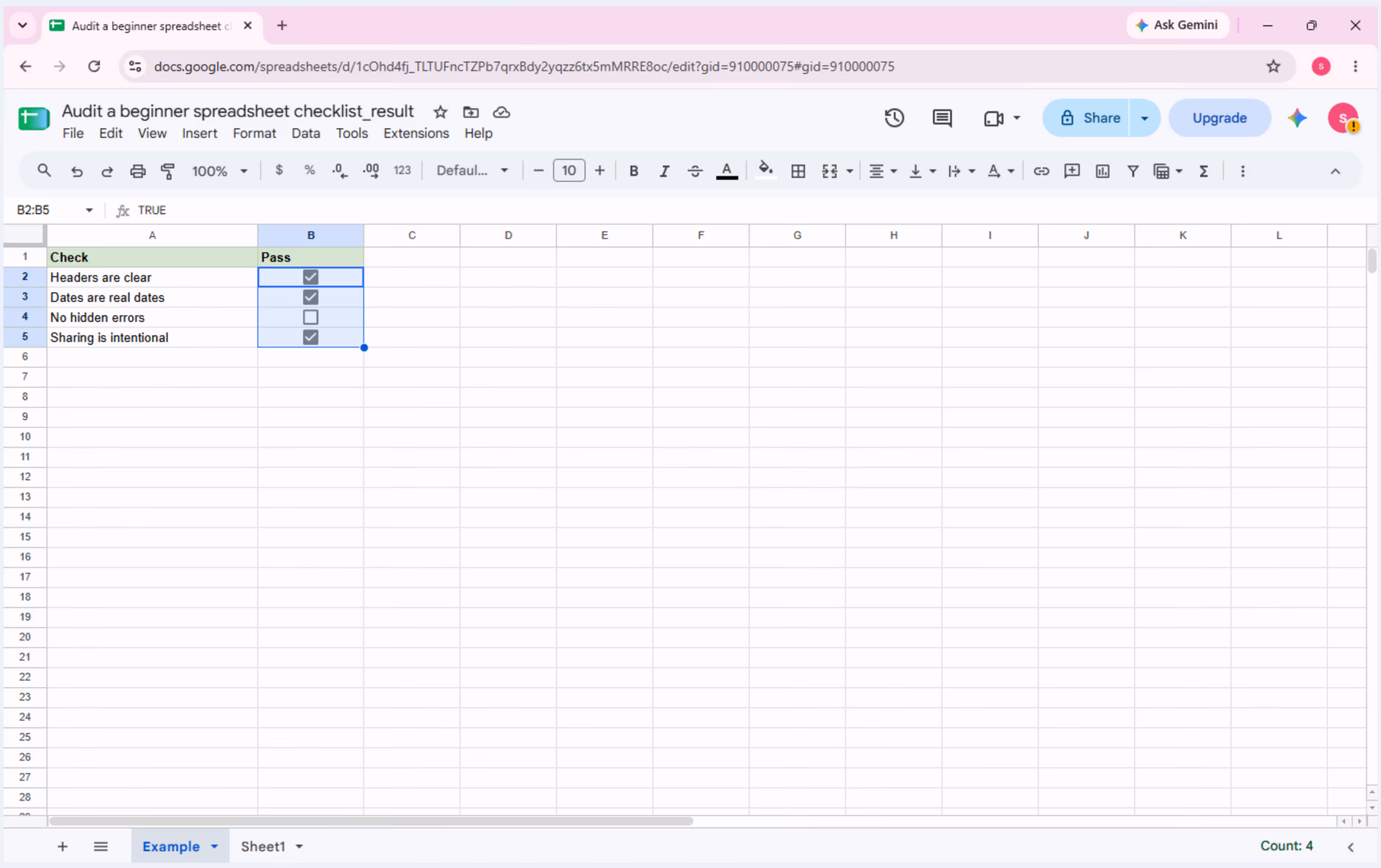Toggle Strikethrough formatting

[x=695, y=171]
